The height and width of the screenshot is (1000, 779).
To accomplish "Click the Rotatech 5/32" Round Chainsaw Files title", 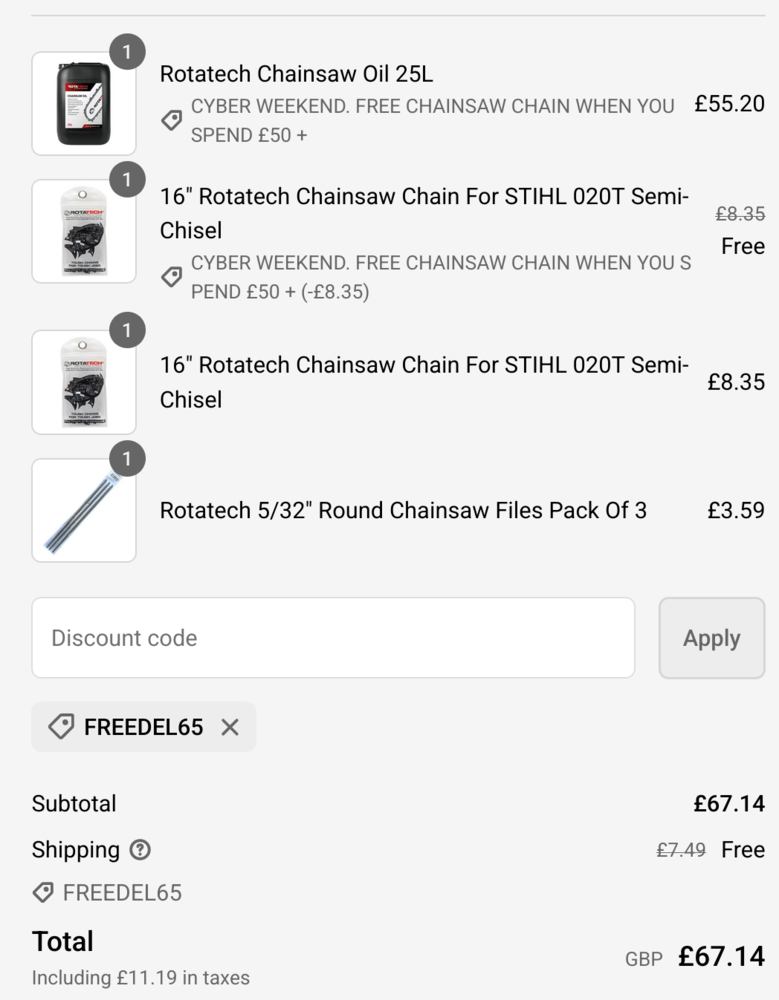I will pos(403,510).
